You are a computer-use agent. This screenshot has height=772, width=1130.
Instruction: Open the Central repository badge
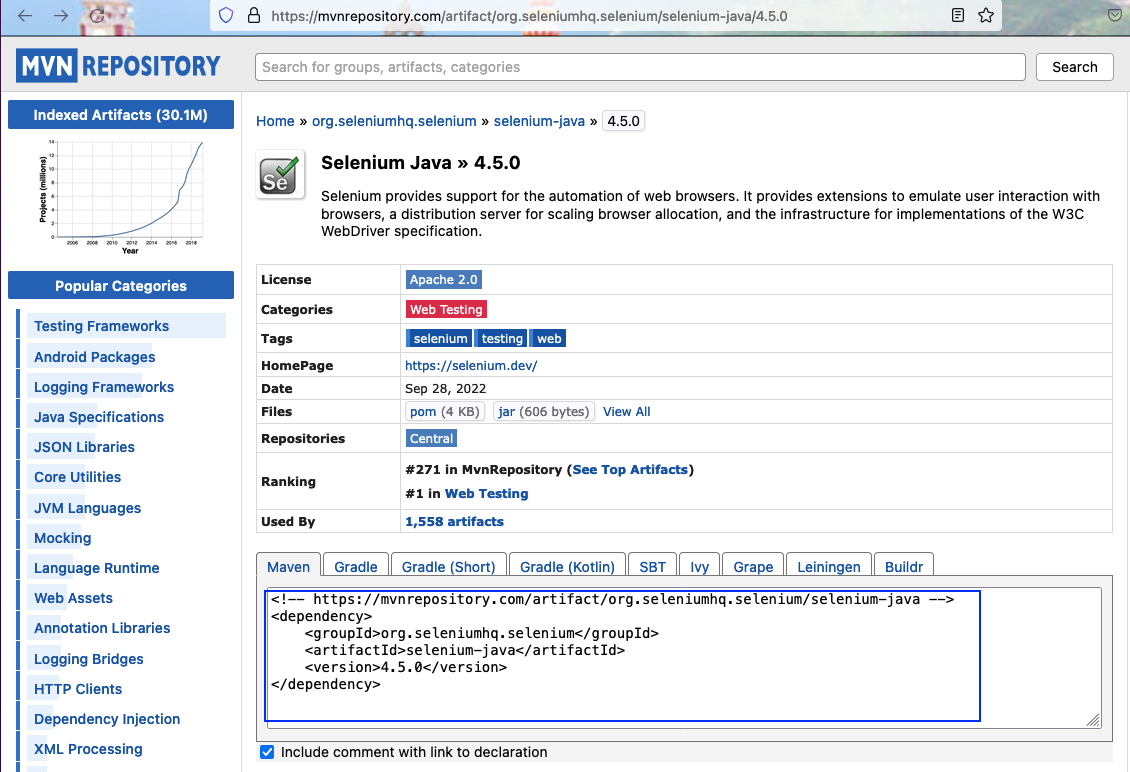pyautogui.click(x=432, y=438)
